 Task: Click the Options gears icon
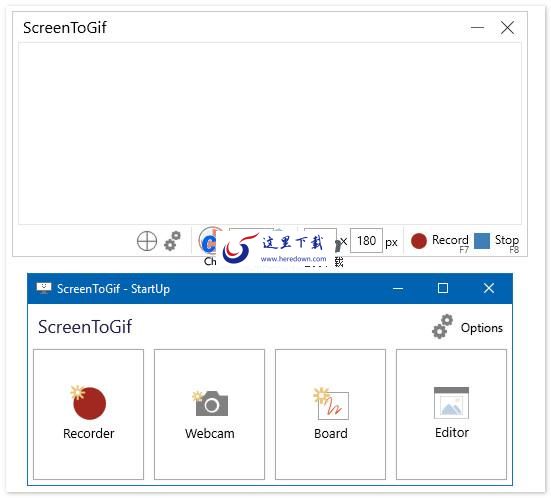(442, 326)
